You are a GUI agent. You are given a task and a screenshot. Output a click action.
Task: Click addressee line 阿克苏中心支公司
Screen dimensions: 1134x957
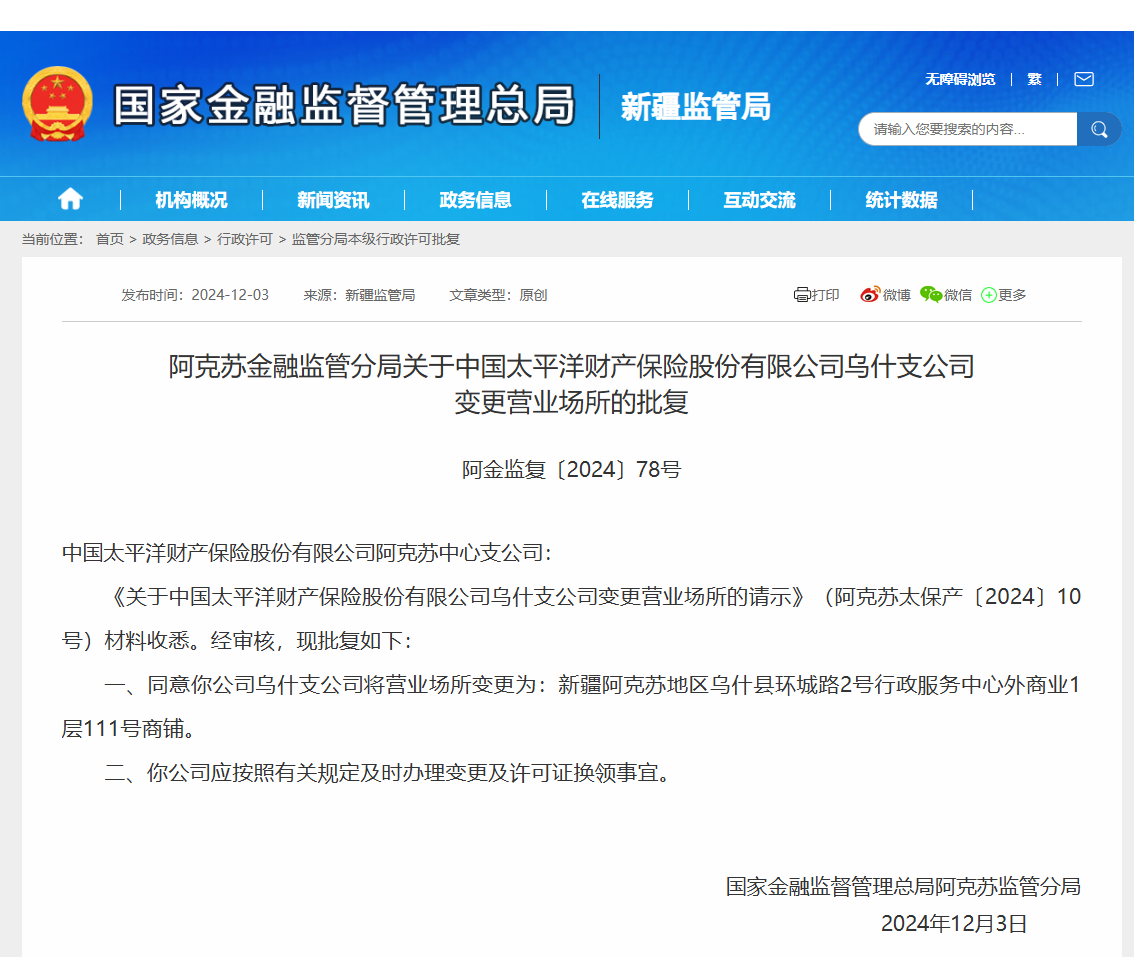tap(307, 553)
